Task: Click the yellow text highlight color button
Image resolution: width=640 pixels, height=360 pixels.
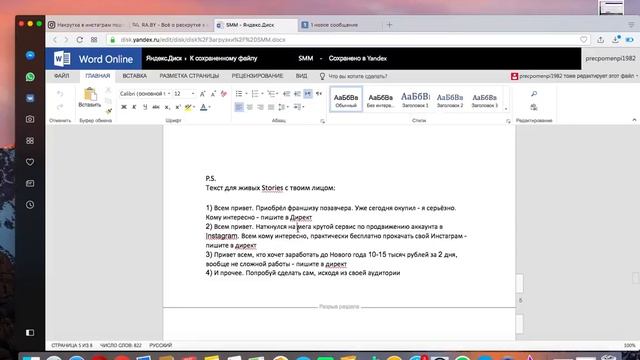Action: click(x=188, y=107)
